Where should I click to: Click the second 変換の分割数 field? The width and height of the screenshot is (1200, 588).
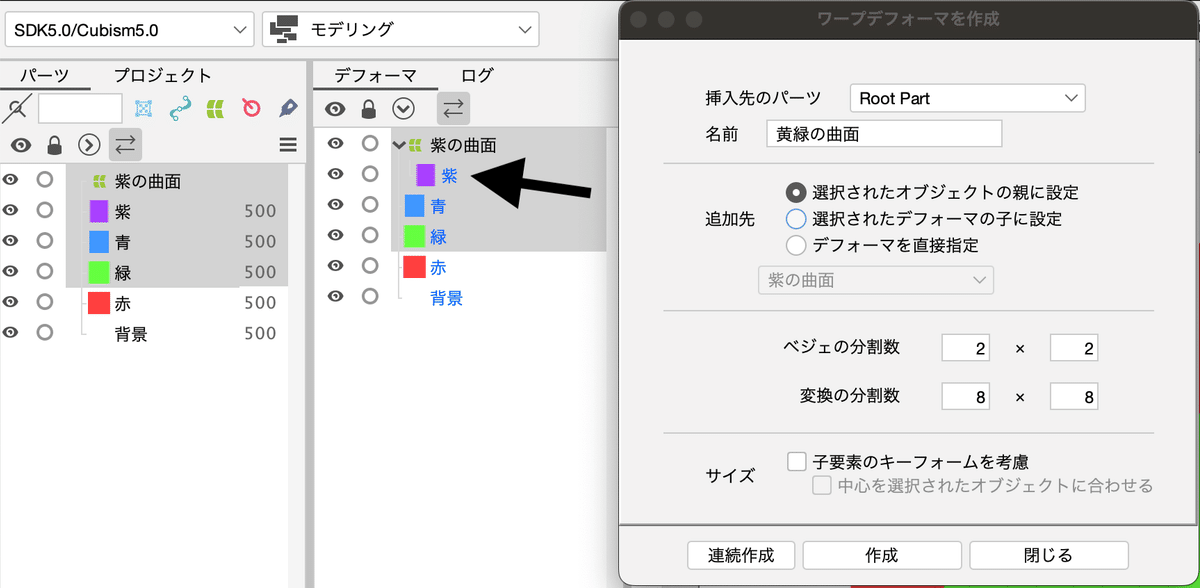tap(1074, 396)
